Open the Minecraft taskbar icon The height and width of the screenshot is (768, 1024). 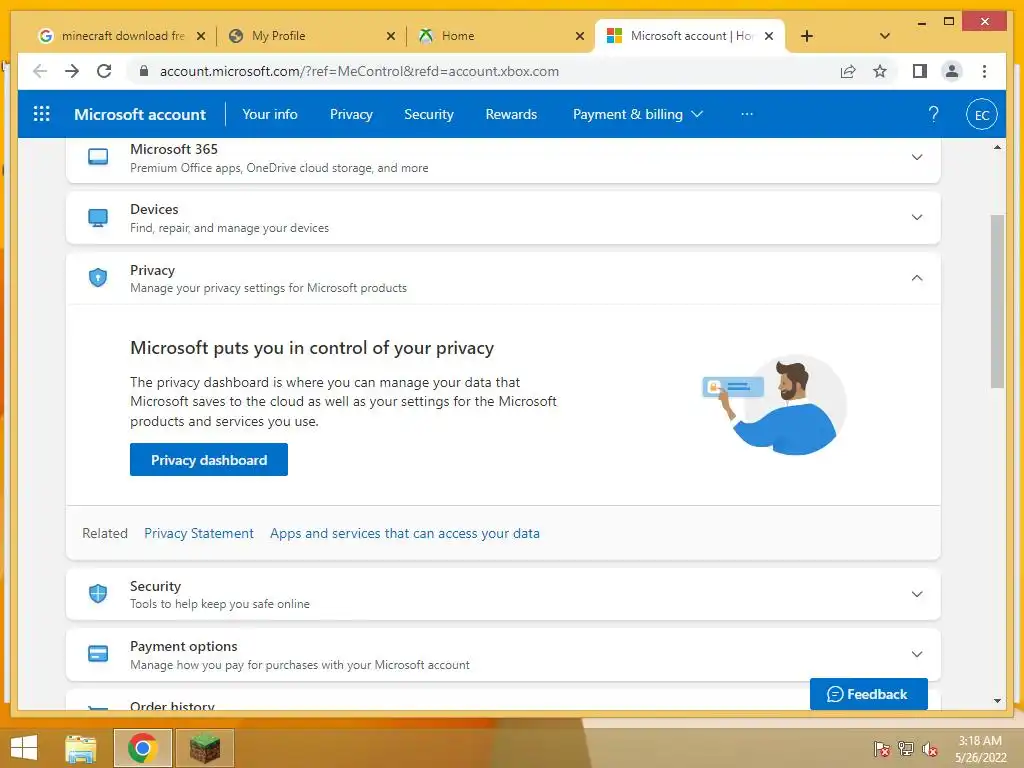(x=204, y=748)
